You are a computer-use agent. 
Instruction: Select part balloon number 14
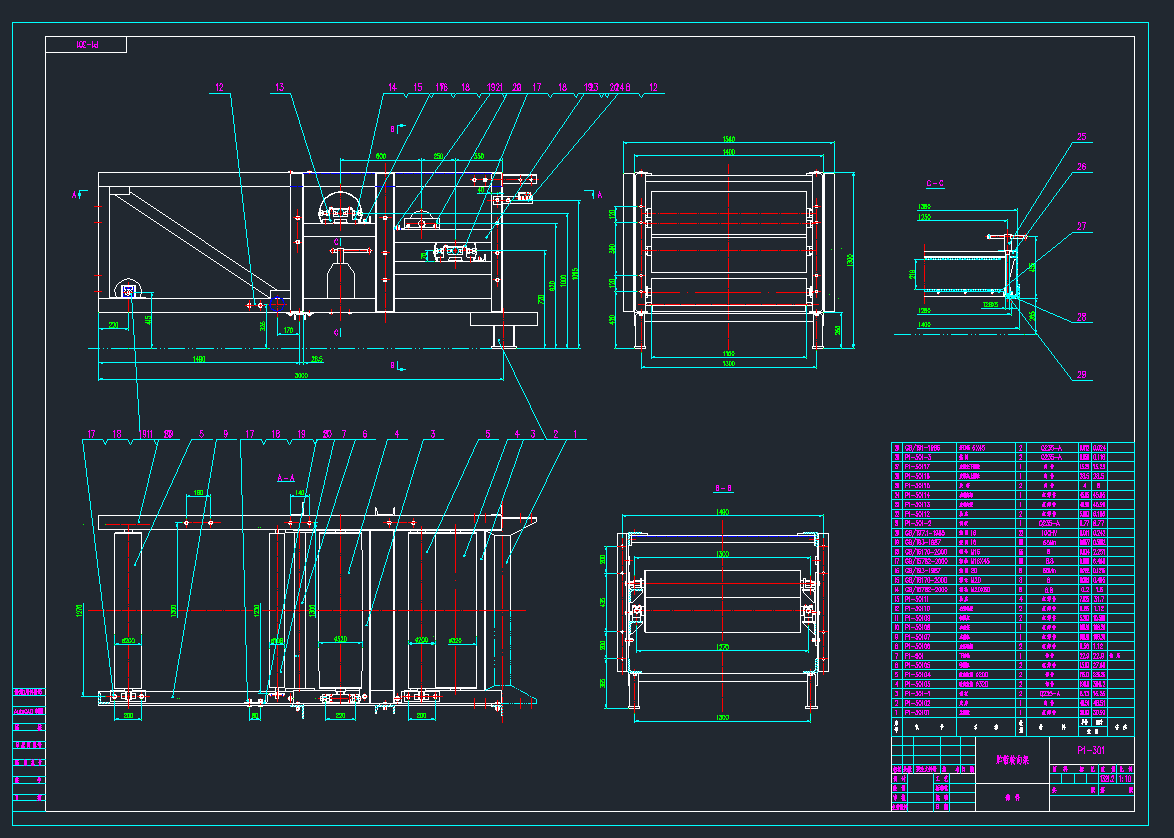[392, 88]
